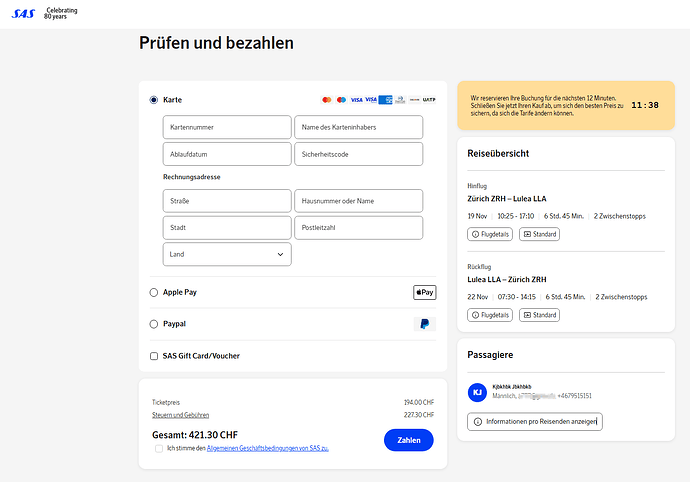The width and height of the screenshot is (690, 482).
Task: Click Informationen pro Reisenden anzeigen
Action: click(535, 422)
